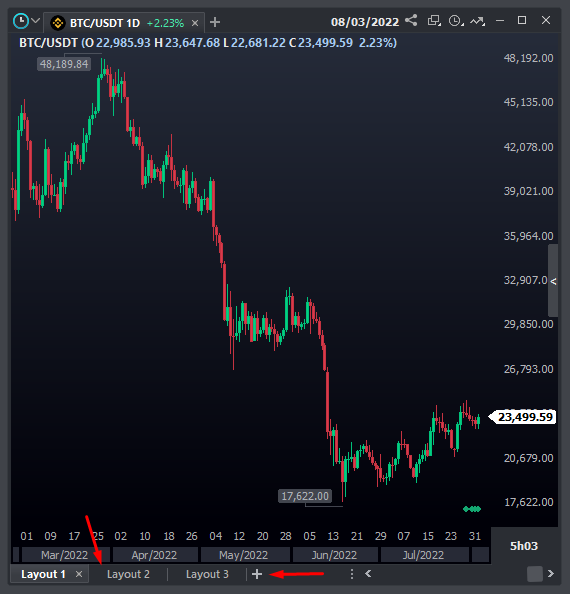Click the 20,679.00 price axis label
The height and width of the screenshot is (594, 570).
[528, 458]
